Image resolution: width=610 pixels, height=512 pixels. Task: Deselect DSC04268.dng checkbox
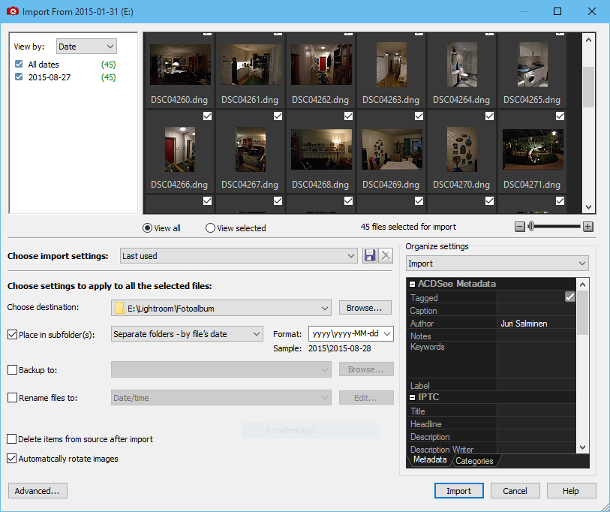tap(348, 116)
